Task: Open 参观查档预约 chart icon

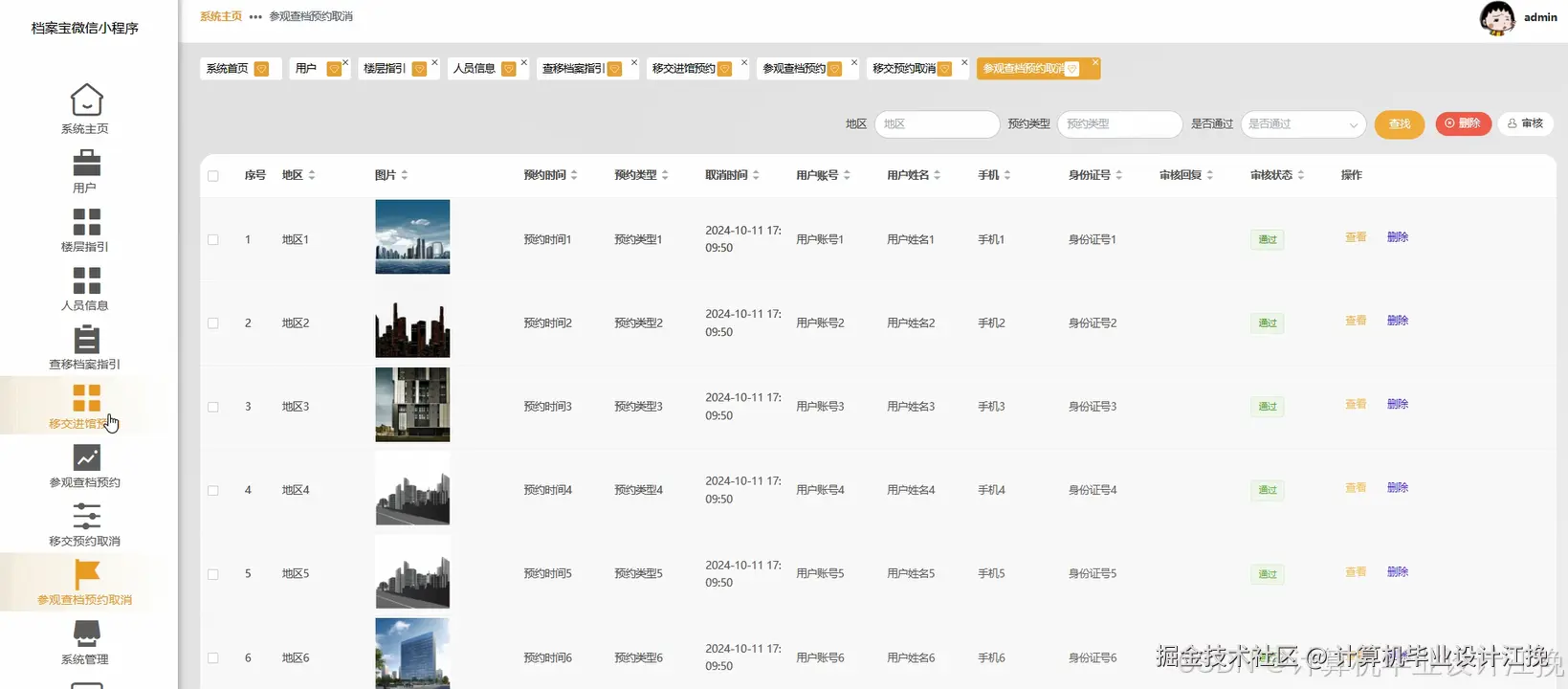Action: 86,457
